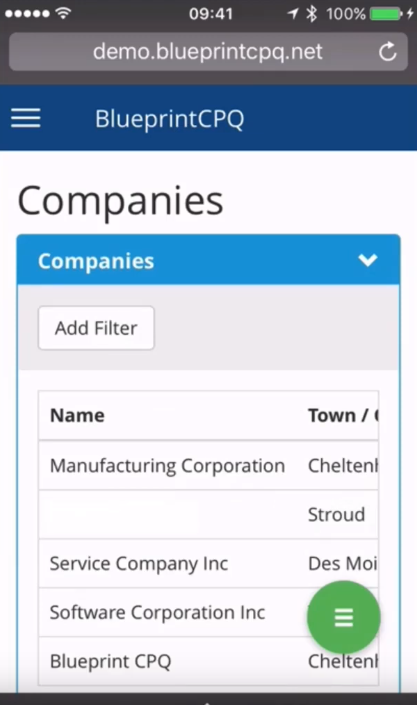The image size is (417, 705).
Task: Click the Des Moines town cell
Action: pyautogui.click(x=343, y=563)
